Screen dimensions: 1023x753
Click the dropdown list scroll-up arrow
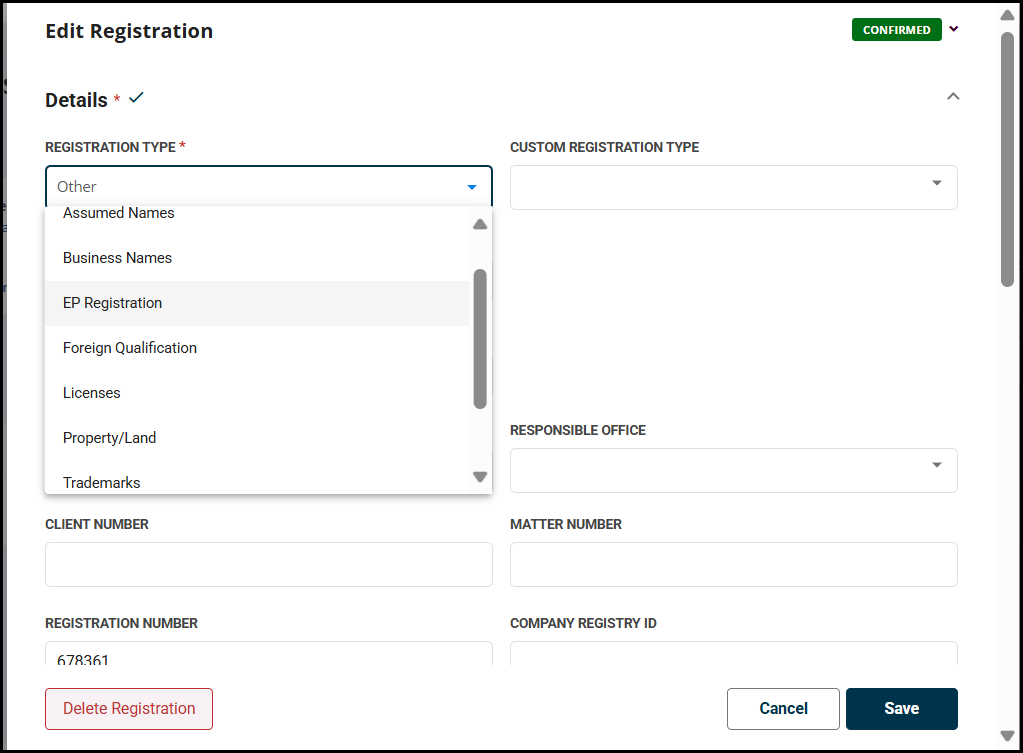pyautogui.click(x=480, y=224)
